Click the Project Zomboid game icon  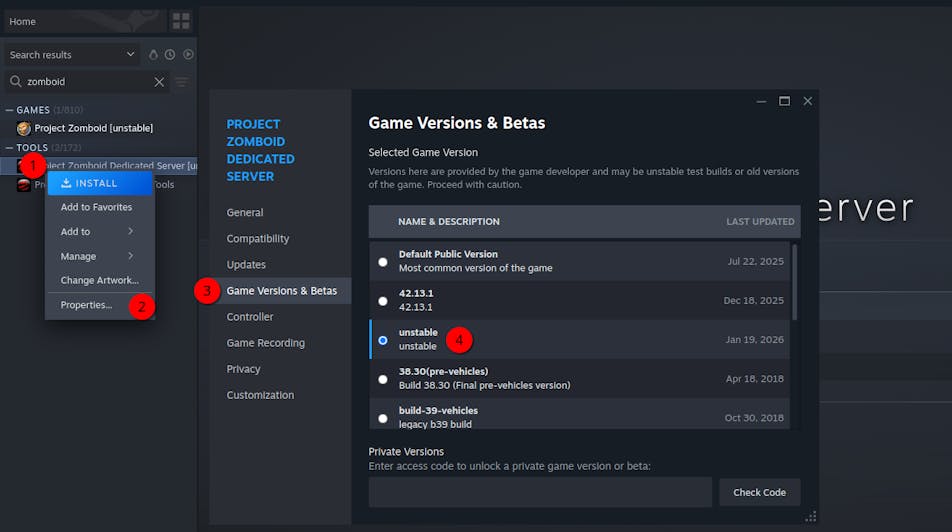coord(24,128)
